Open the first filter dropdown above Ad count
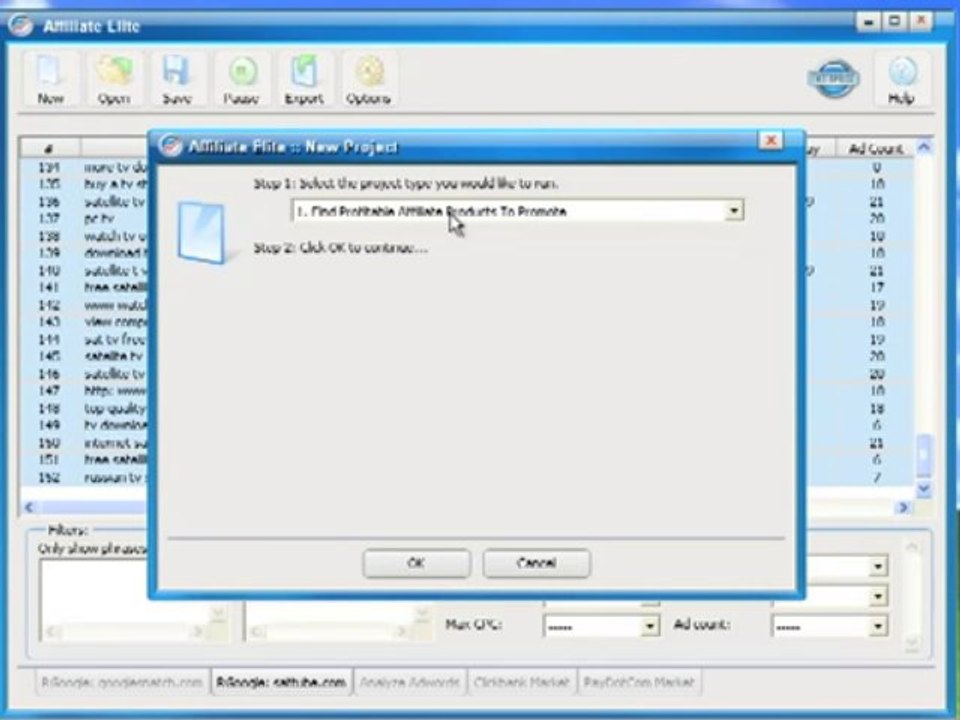This screenshot has height=720, width=960. pyautogui.click(x=878, y=566)
